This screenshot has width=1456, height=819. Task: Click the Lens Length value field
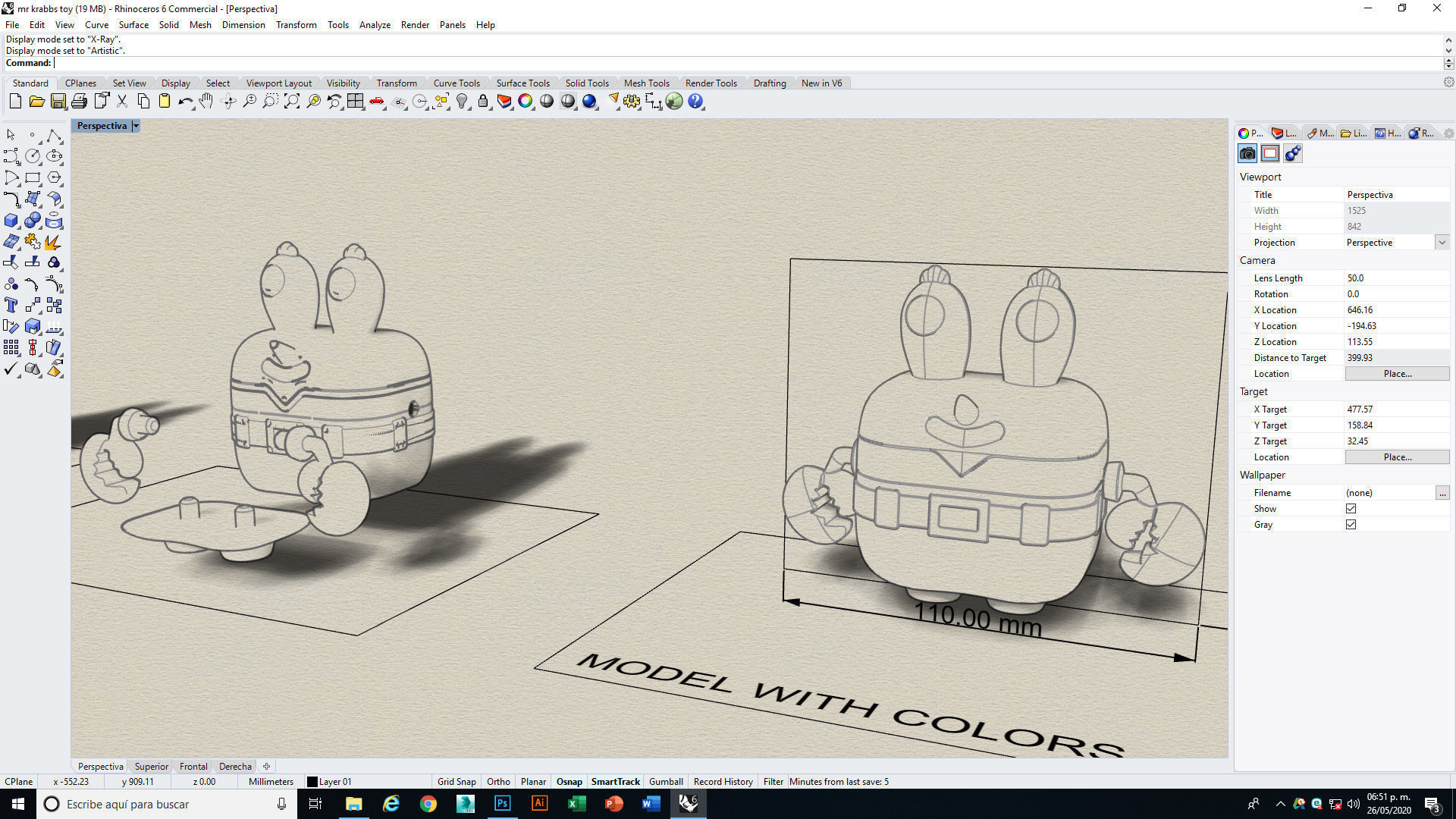[1396, 278]
